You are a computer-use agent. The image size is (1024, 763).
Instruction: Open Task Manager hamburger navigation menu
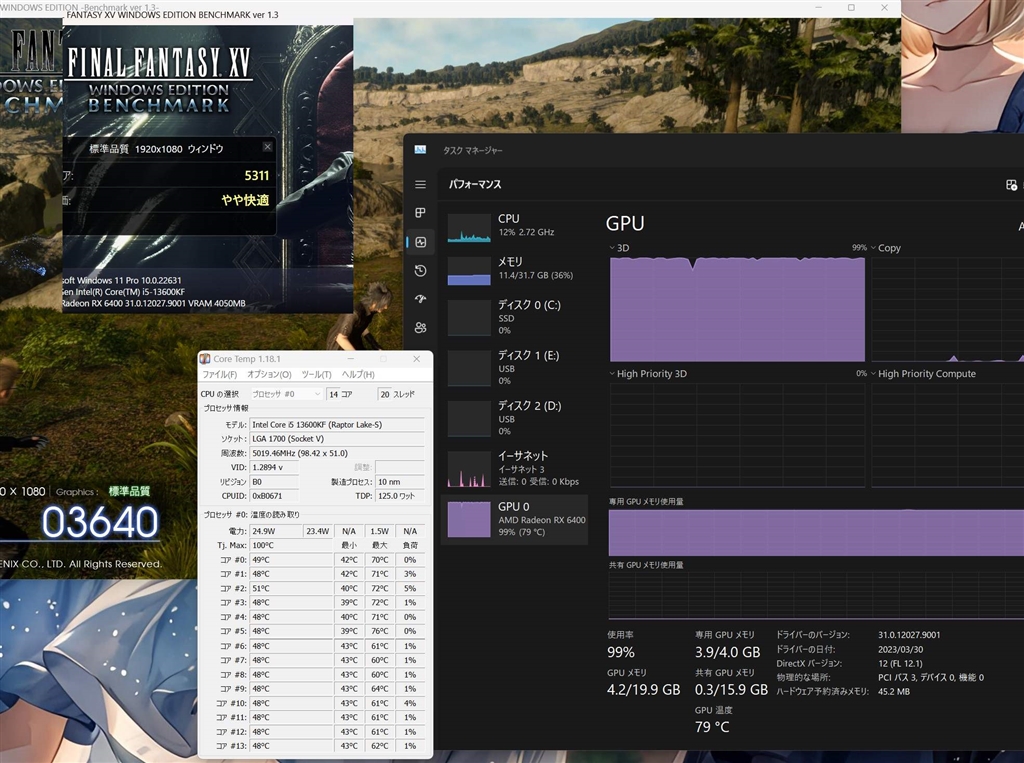(421, 185)
